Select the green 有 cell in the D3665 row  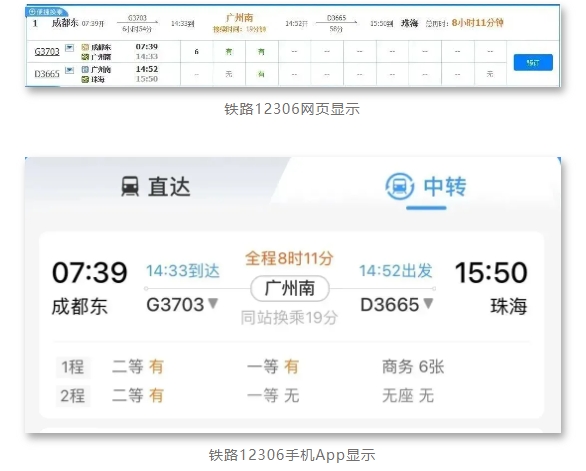coord(261,74)
